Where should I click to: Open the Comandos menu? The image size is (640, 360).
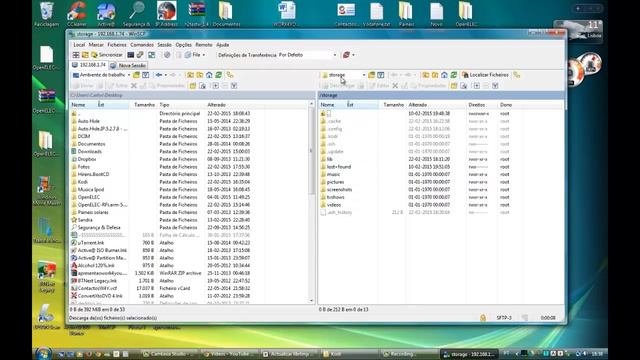tap(142, 44)
